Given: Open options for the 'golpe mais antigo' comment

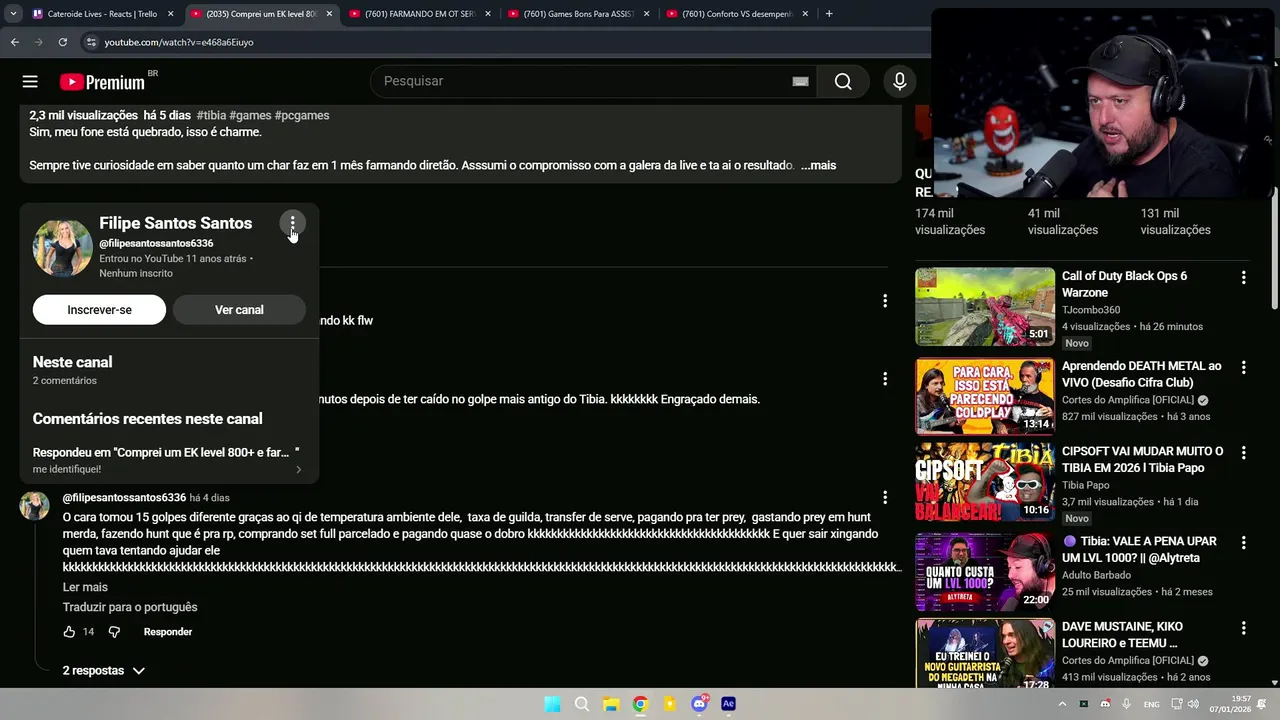Looking at the screenshot, I should pos(884,379).
